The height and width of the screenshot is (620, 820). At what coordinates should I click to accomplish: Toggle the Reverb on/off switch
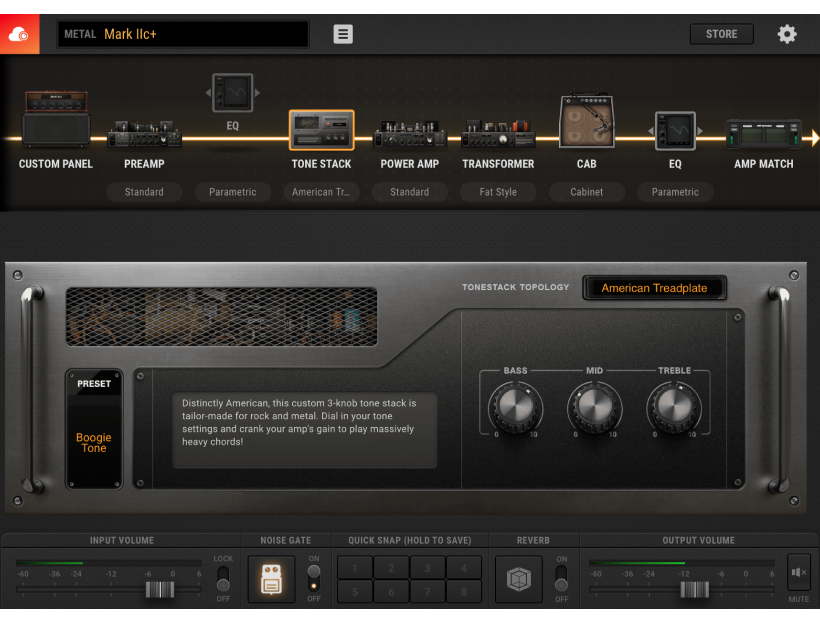(x=561, y=579)
